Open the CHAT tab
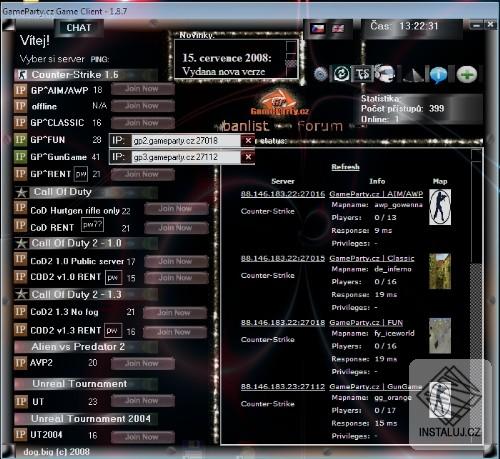500x459 pixels. point(79,28)
